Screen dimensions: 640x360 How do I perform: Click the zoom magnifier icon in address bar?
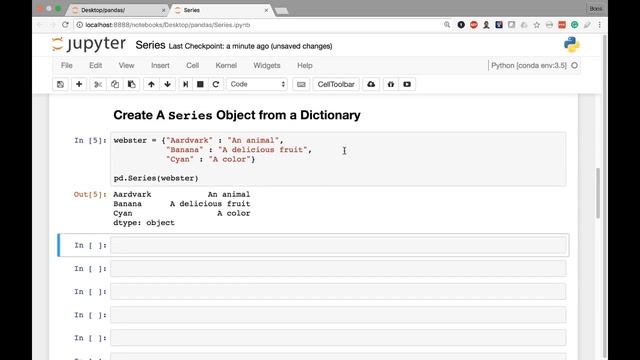point(447,25)
